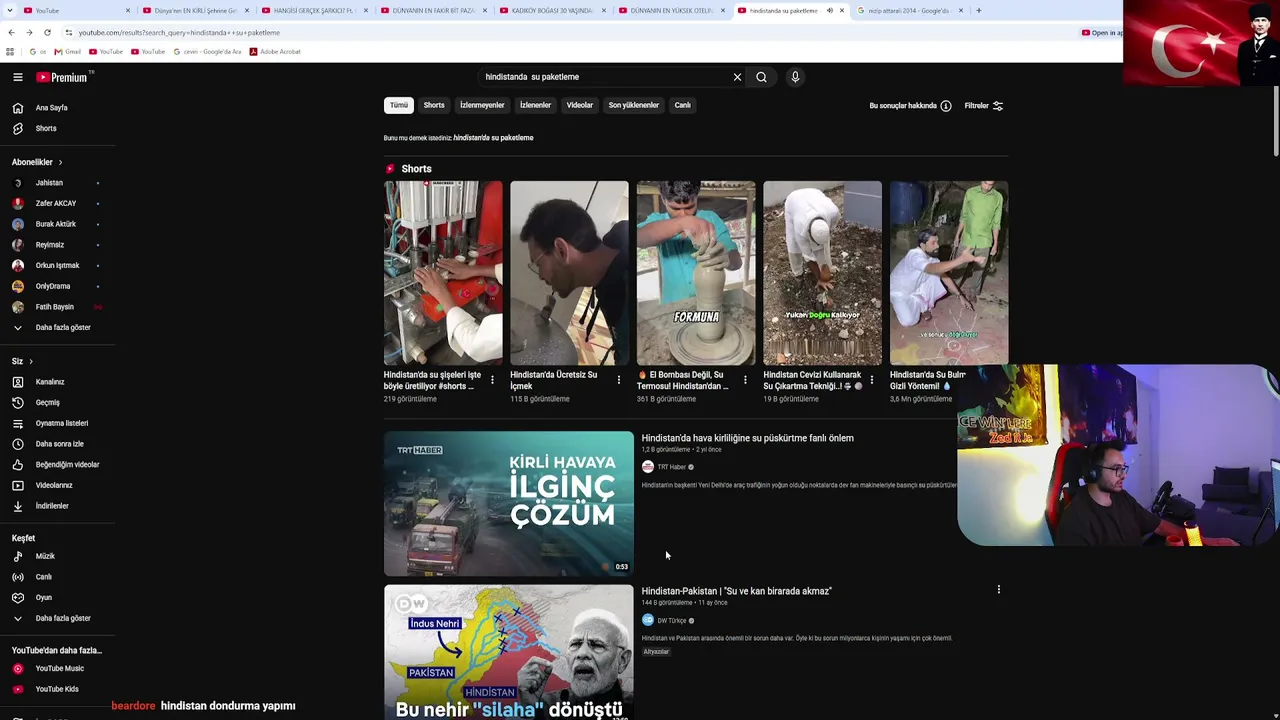Open the Shorts icon in sidebar

pyautogui.click(x=18, y=129)
